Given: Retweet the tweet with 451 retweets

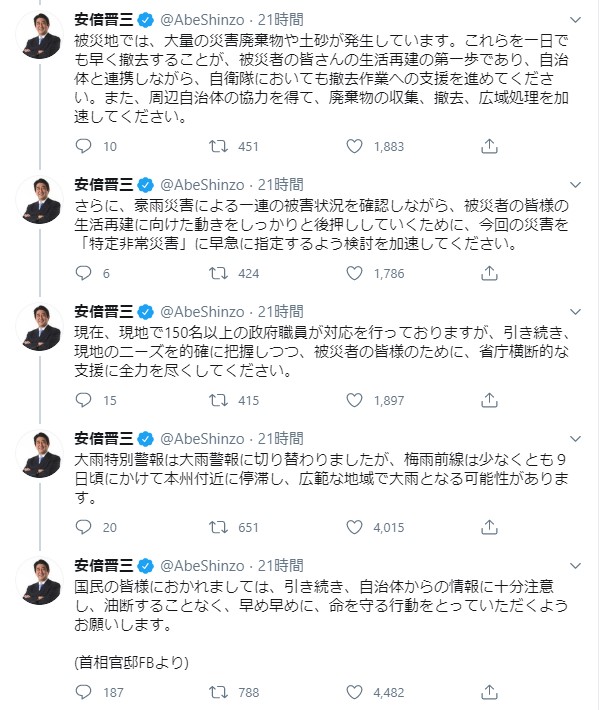Looking at the screenshot, I should (215, 146).
